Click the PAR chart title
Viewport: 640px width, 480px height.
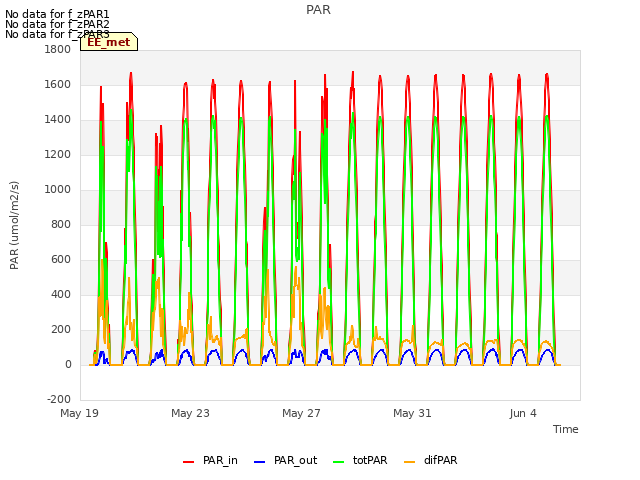[318, 10]
